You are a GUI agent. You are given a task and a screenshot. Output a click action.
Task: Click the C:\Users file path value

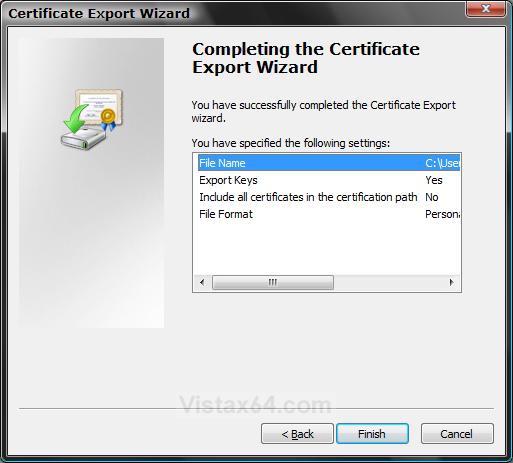pyautogui.click(x=443, y=163)
